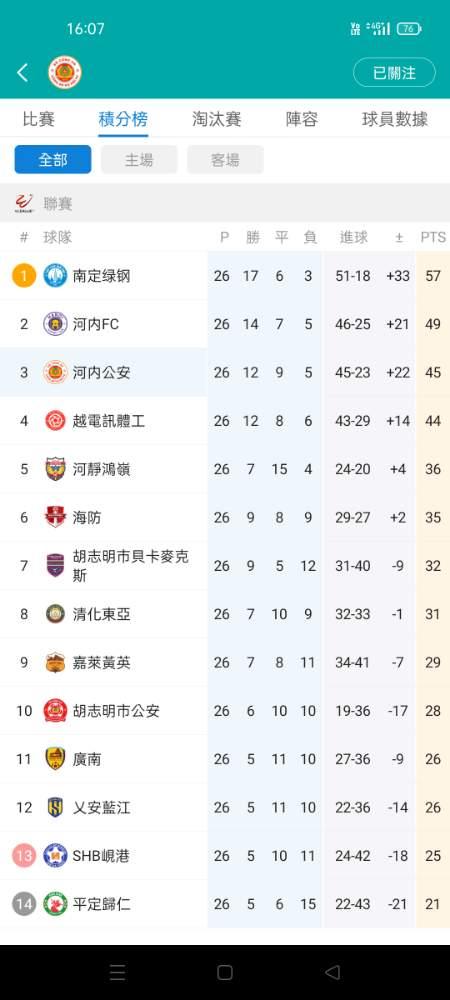Open the 陣容 tab

(x=301, y=119)
